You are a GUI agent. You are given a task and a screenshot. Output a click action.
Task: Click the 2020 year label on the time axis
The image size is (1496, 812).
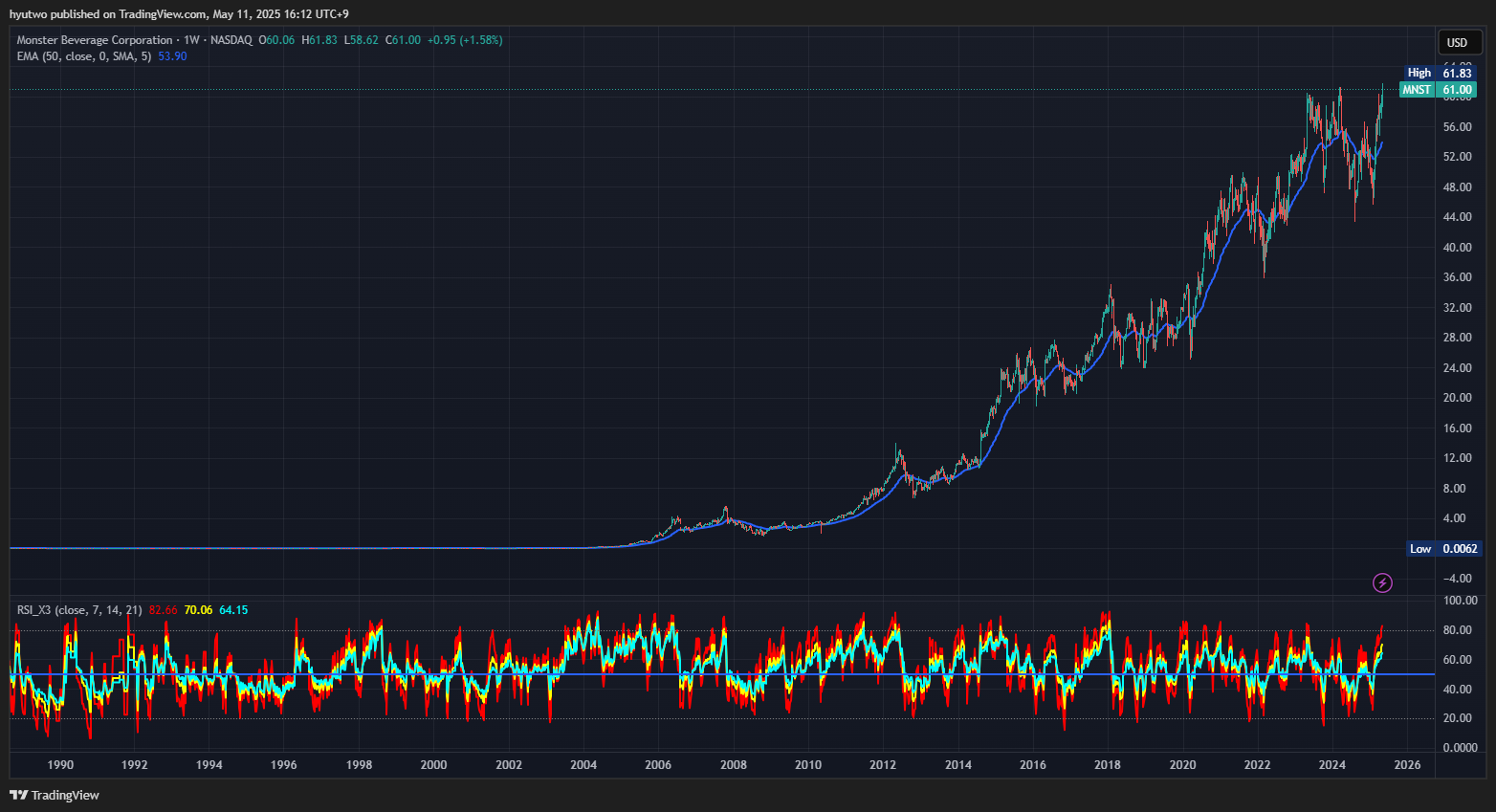[x=1183, y=765]
